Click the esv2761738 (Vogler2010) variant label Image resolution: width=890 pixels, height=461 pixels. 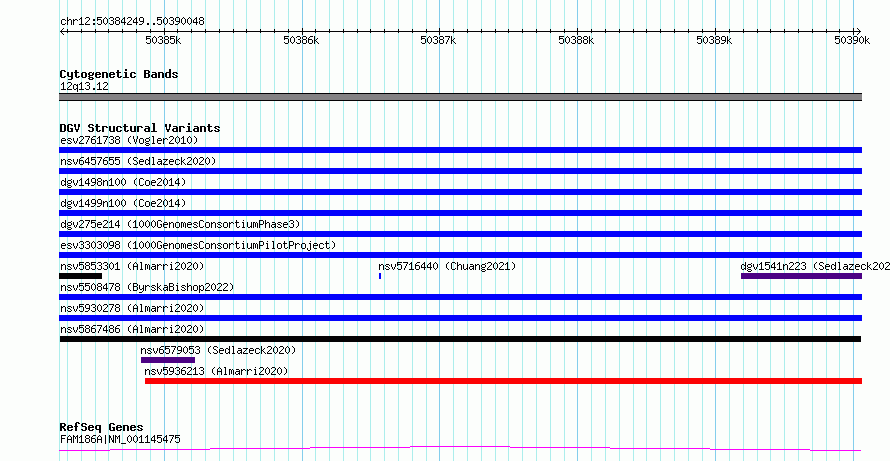point(129,140)
